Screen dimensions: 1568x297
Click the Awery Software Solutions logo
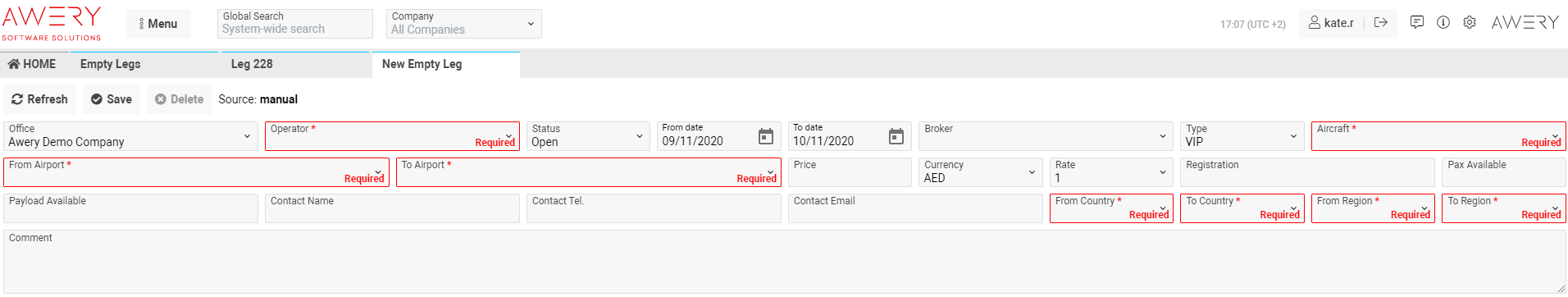tap(52, 23)
